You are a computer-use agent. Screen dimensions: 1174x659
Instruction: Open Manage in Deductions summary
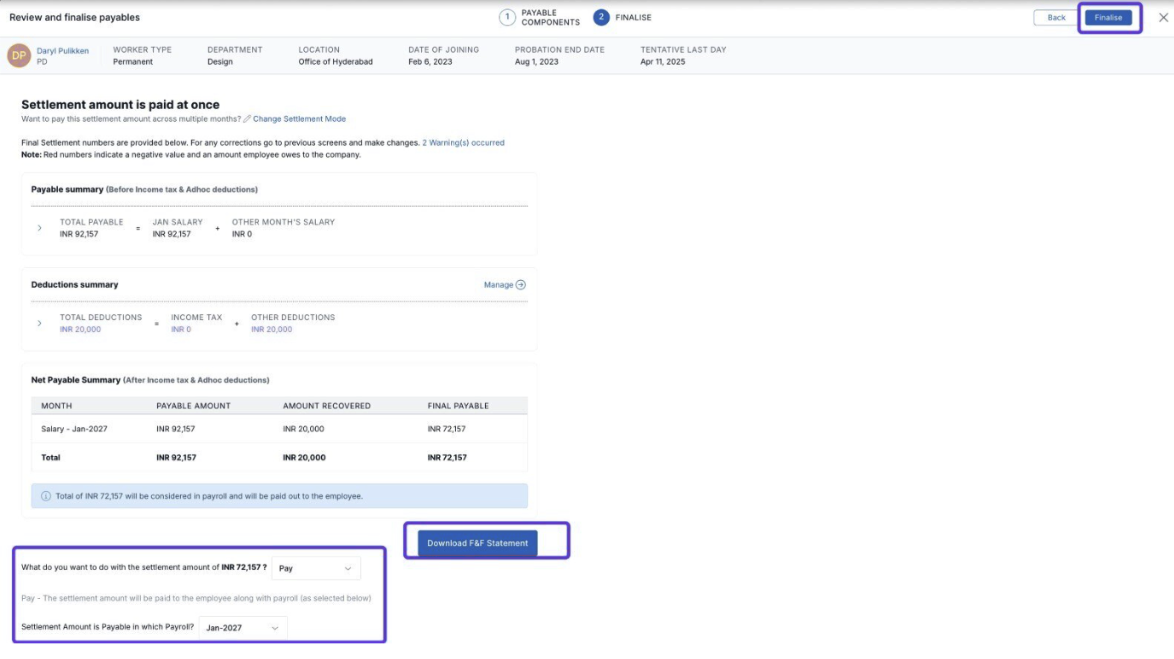(498, 285)
